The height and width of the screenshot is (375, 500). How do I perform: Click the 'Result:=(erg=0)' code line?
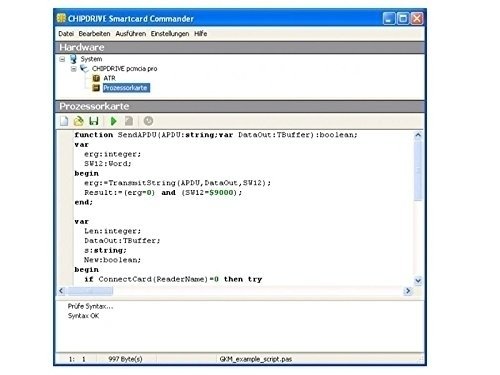[x=163, y=192]
